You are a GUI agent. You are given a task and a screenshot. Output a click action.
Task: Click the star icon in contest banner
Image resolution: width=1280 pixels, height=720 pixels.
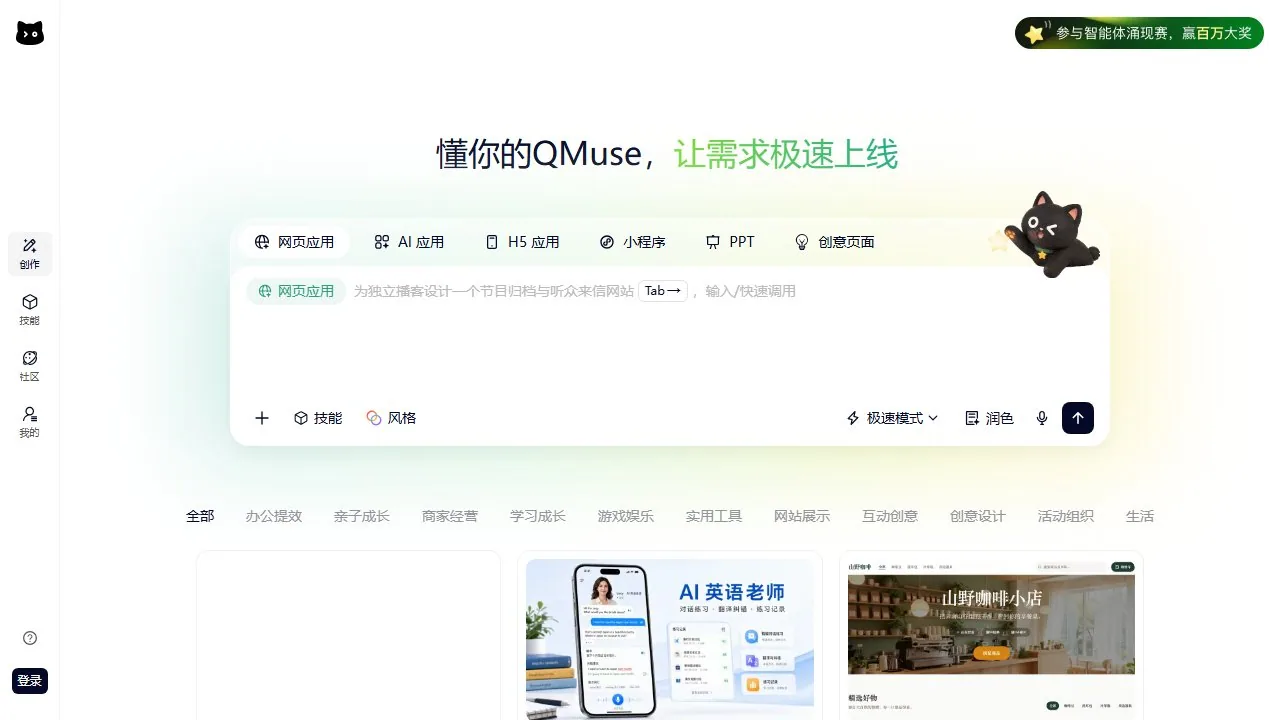click(1034, 33)
